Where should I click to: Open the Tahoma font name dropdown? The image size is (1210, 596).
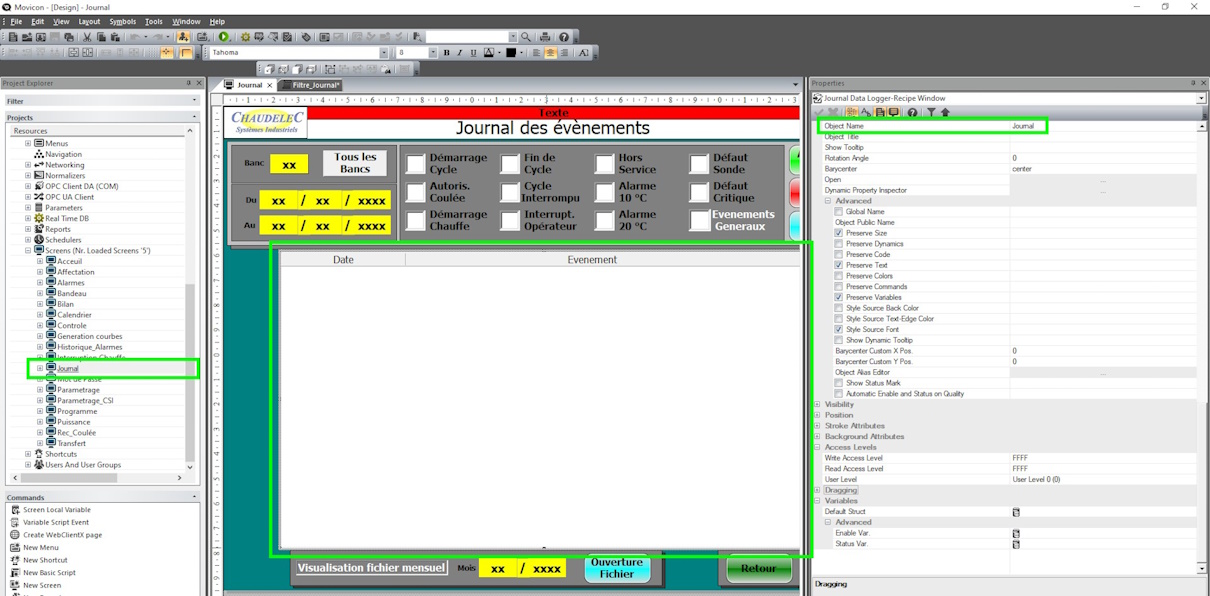tap(383, 53)
